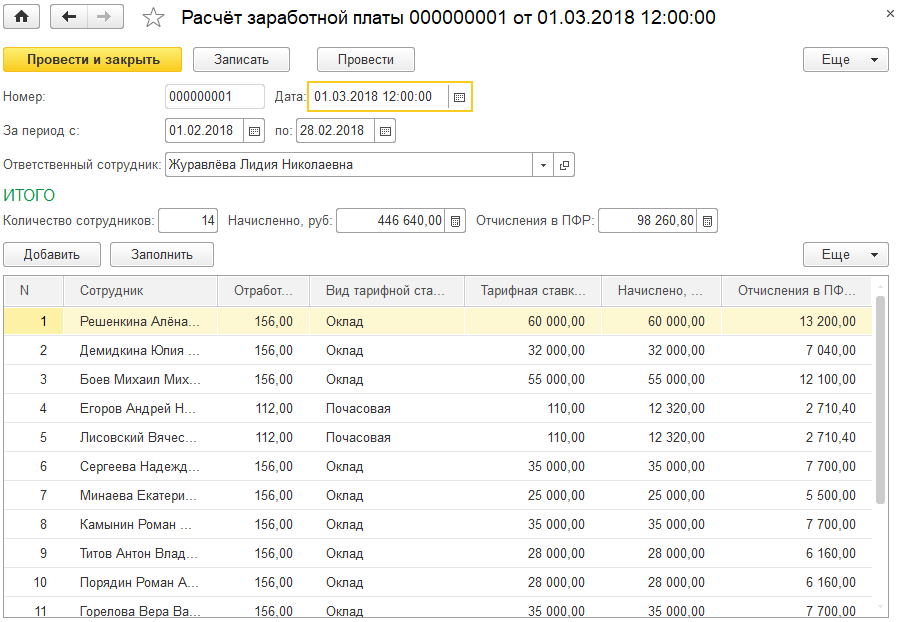Open calendar for the period end date
This screenshot has height=622, width=900.
point(385,130)
